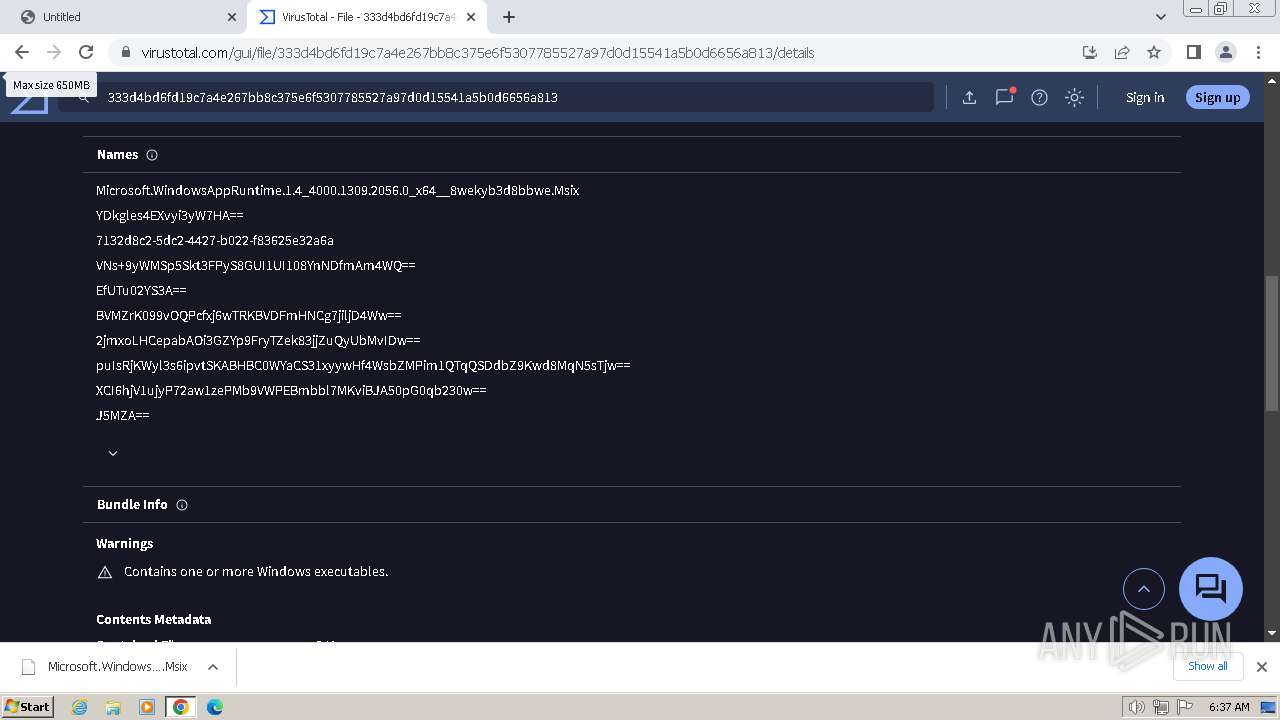Switch to the Untitled tab
The height and width of the screenshot is (720, 1280).
[x=125, y=17]
